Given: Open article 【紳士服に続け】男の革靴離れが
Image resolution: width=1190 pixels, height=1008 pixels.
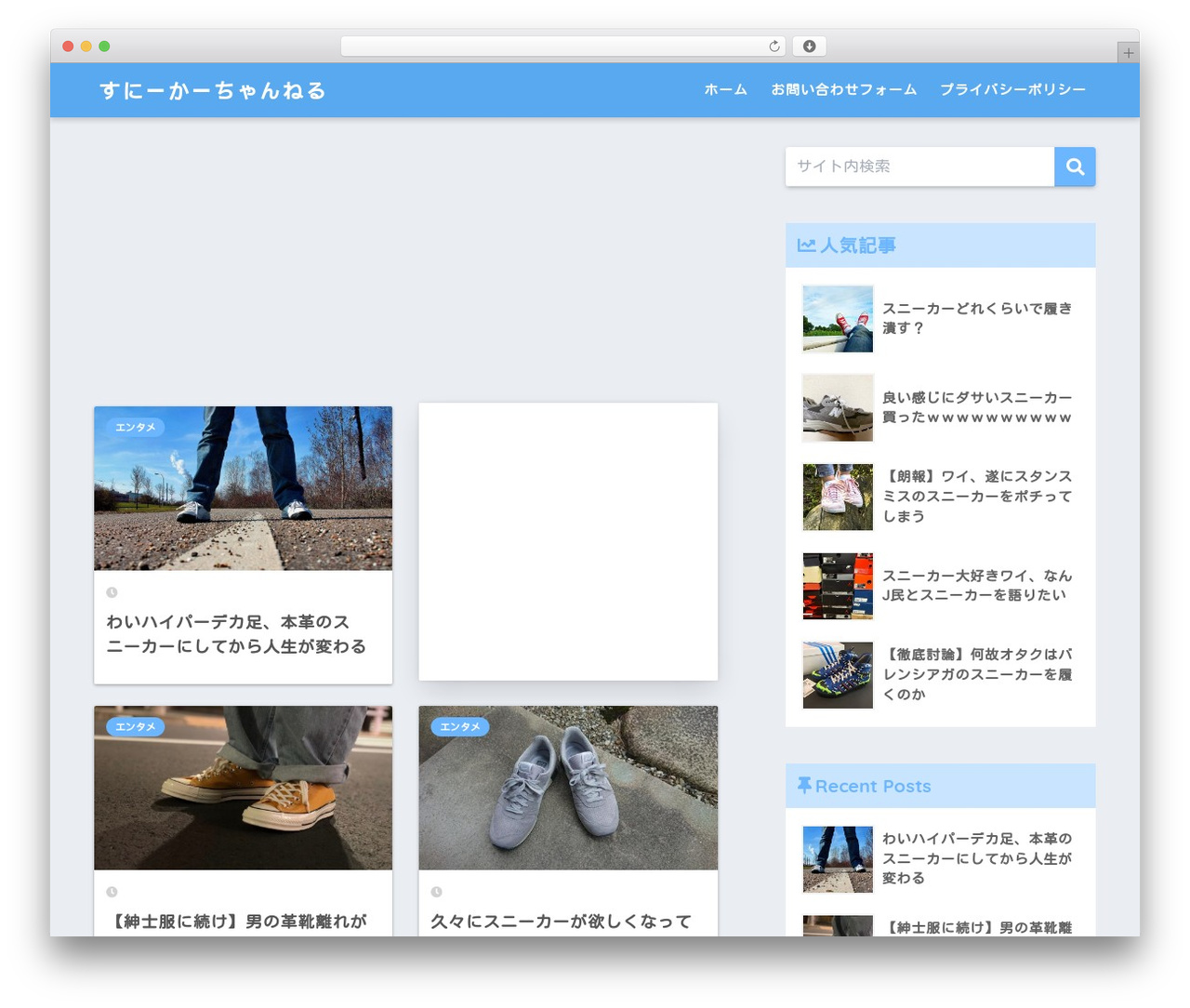Looking at the screenshot, I should 238,922.
